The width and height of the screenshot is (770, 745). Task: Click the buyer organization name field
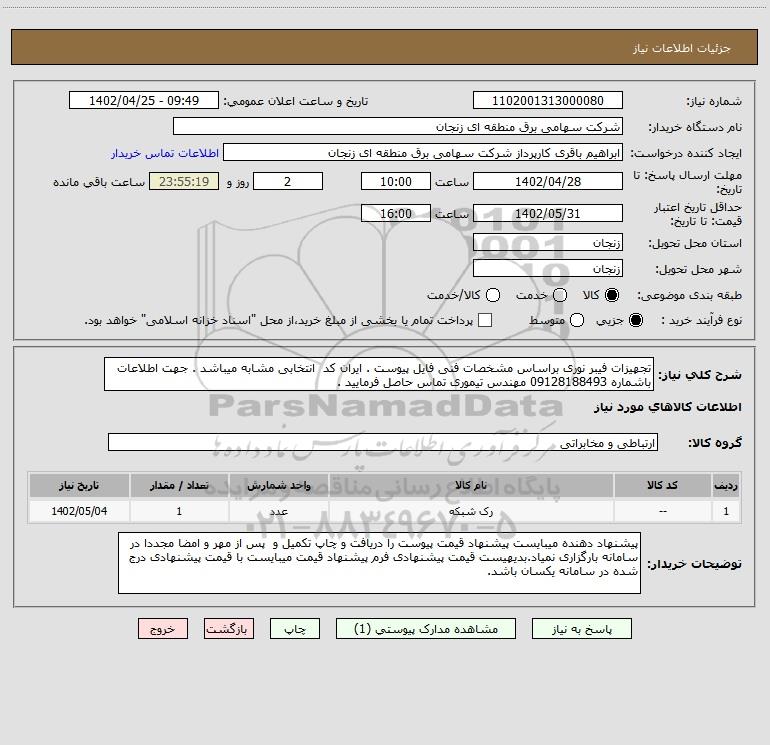(398, 127)
